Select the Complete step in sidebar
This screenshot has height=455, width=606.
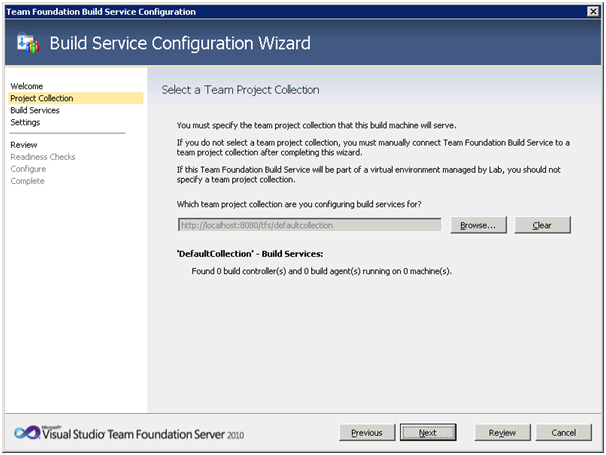tap(27, 181)
